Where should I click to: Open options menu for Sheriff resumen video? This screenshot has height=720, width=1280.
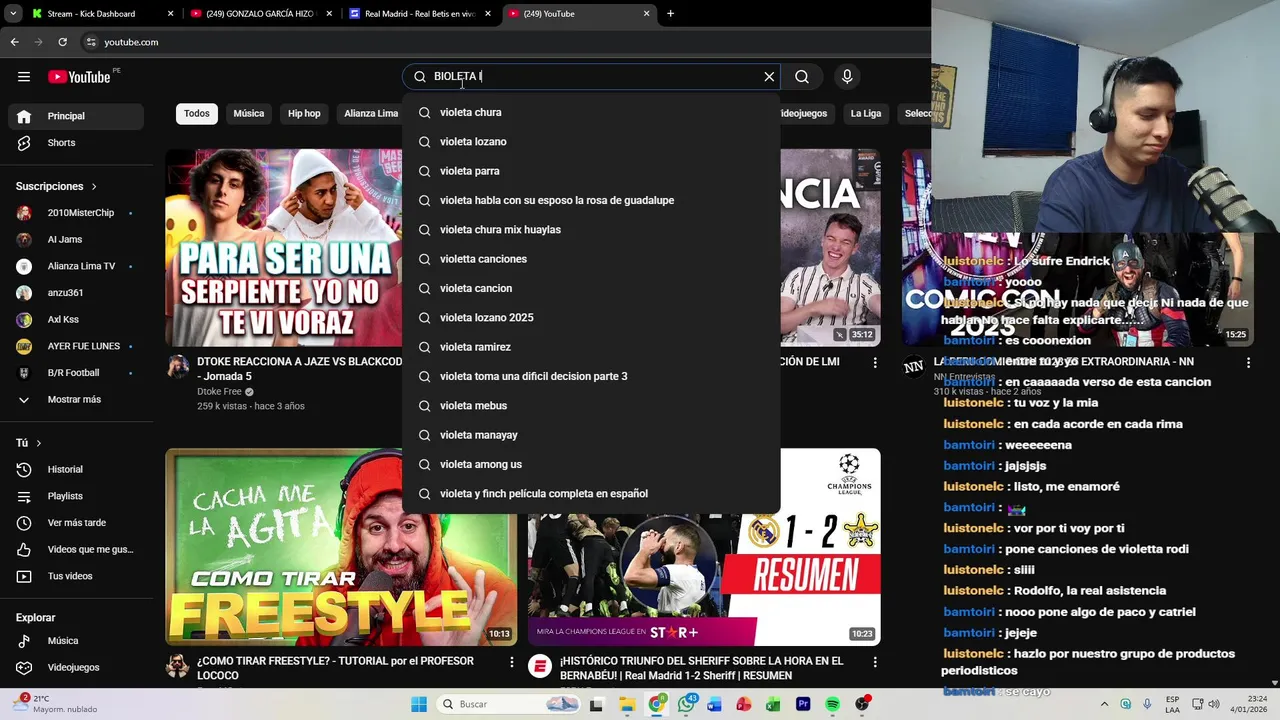tap(874, 662)
